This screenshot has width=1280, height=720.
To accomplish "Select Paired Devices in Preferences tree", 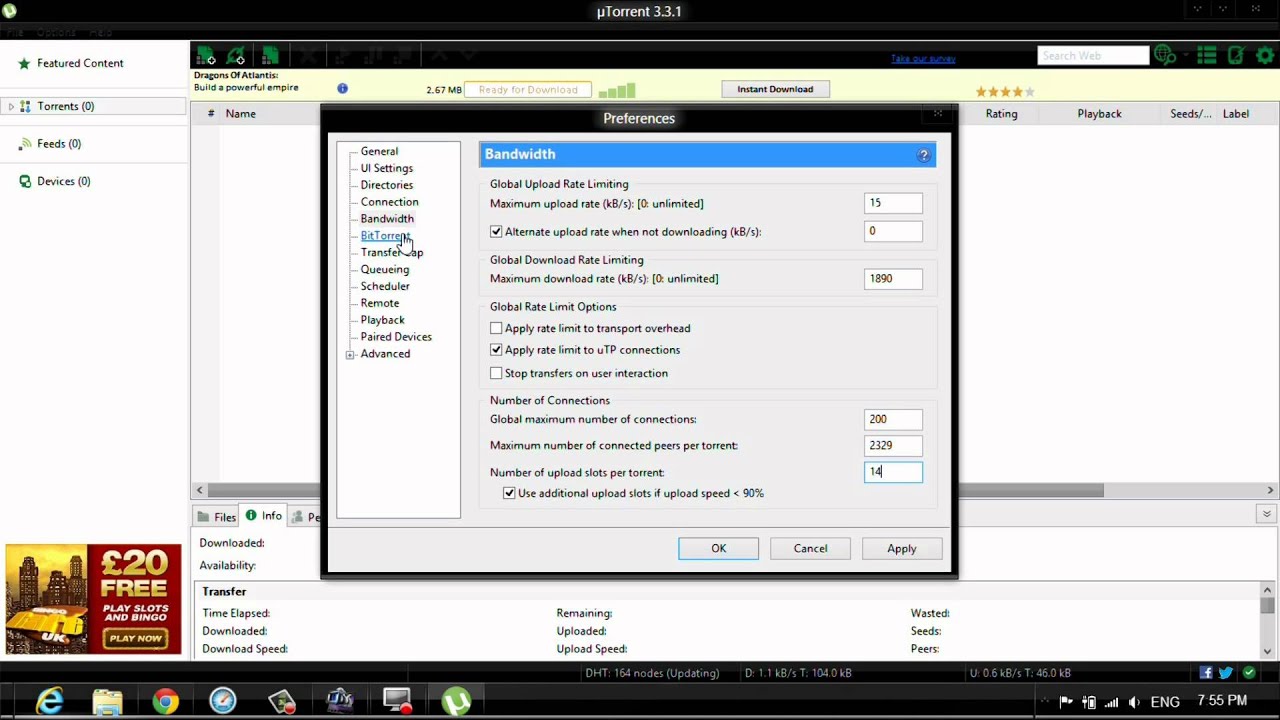I will pyautogui.click(x=396, y=337).
